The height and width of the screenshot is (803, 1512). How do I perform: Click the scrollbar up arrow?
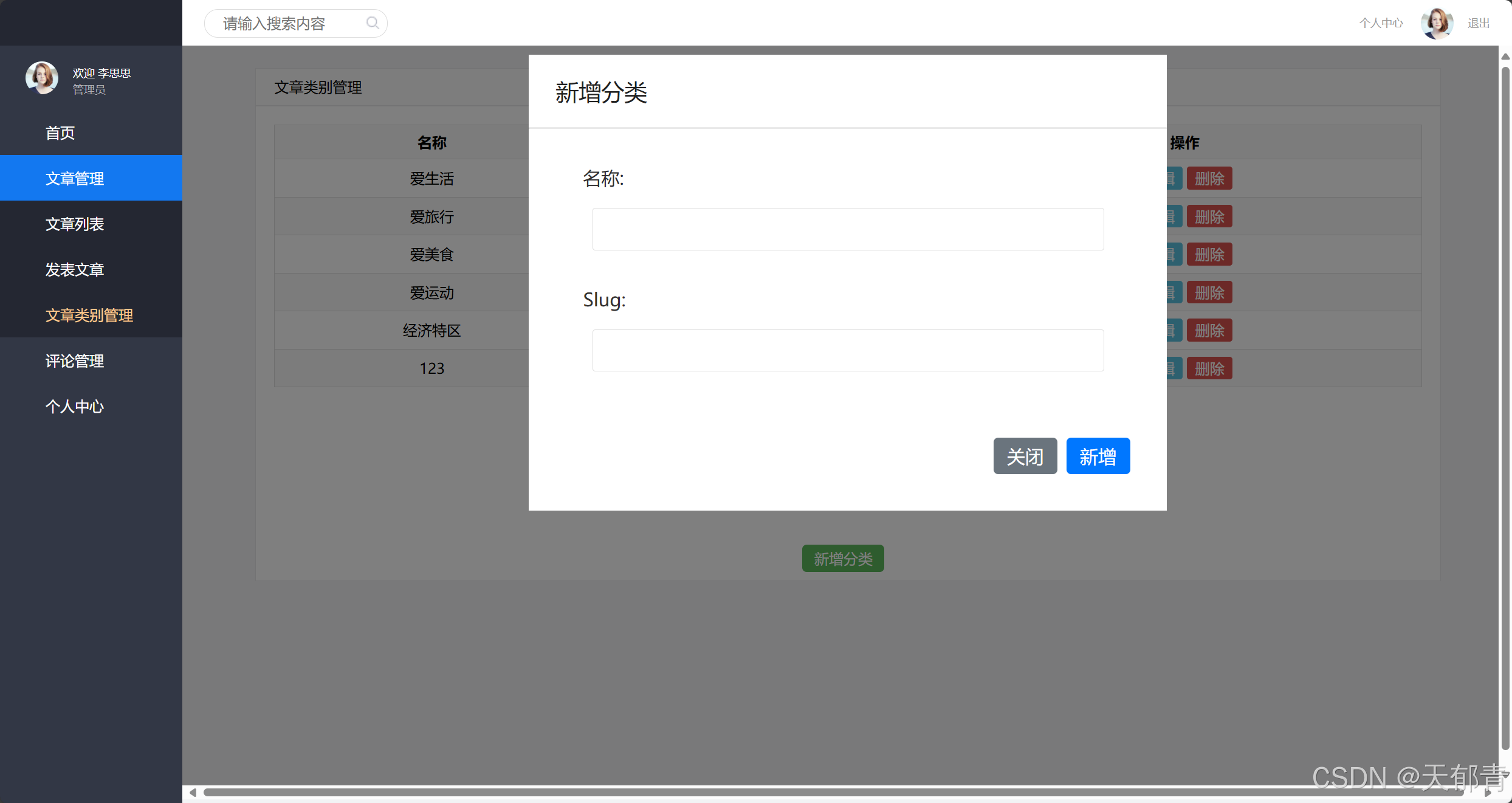point(1505,57)
